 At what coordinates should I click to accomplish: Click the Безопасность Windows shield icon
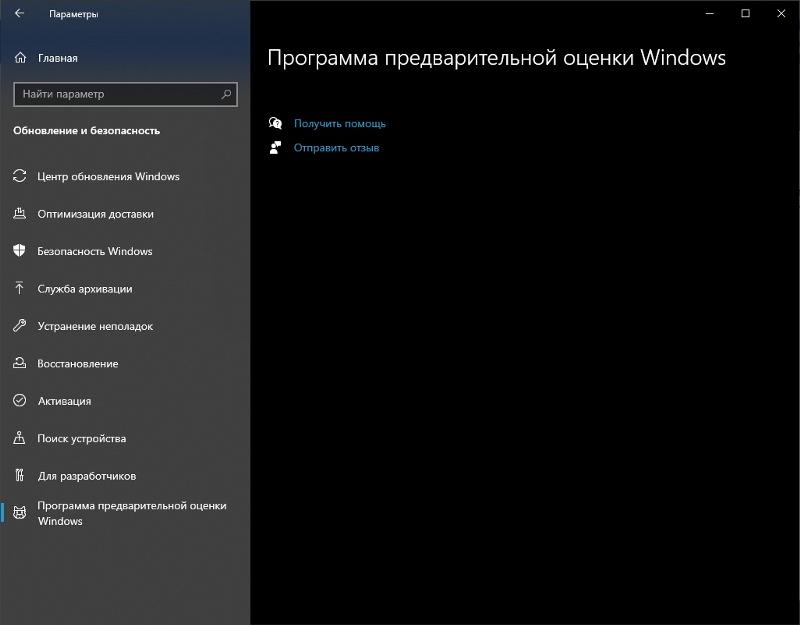tap(19, 251)
